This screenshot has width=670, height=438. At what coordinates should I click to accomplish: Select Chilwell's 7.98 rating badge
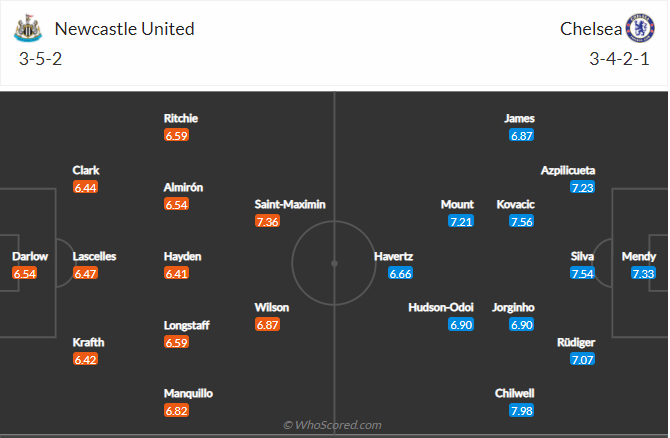click(521, 411)
